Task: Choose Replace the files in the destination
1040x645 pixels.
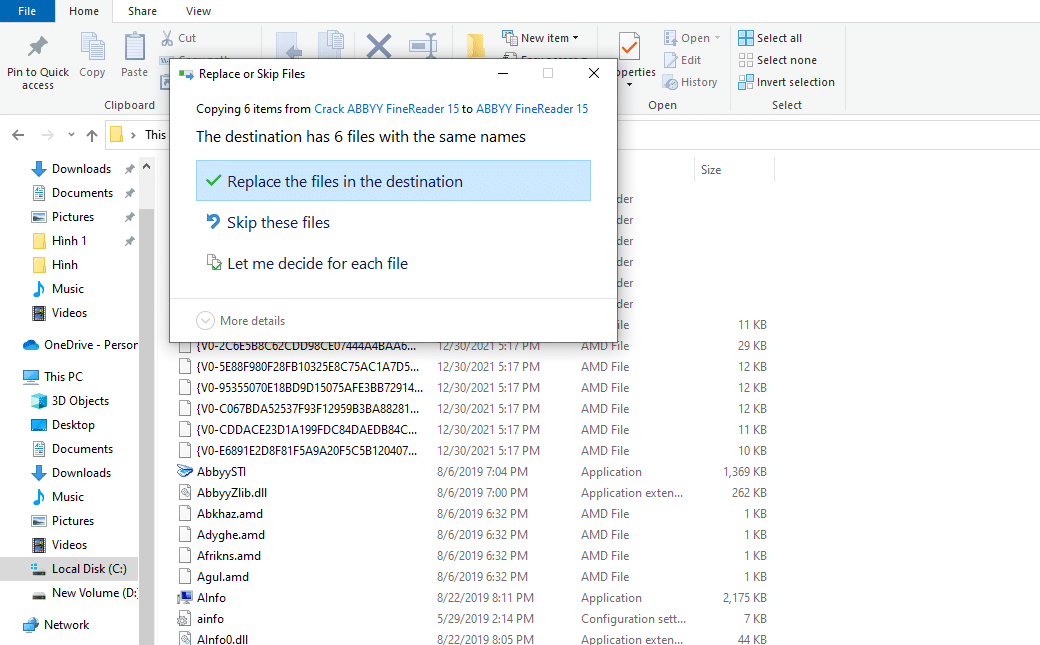Action: pyautogui.click(x=393, y=181)
